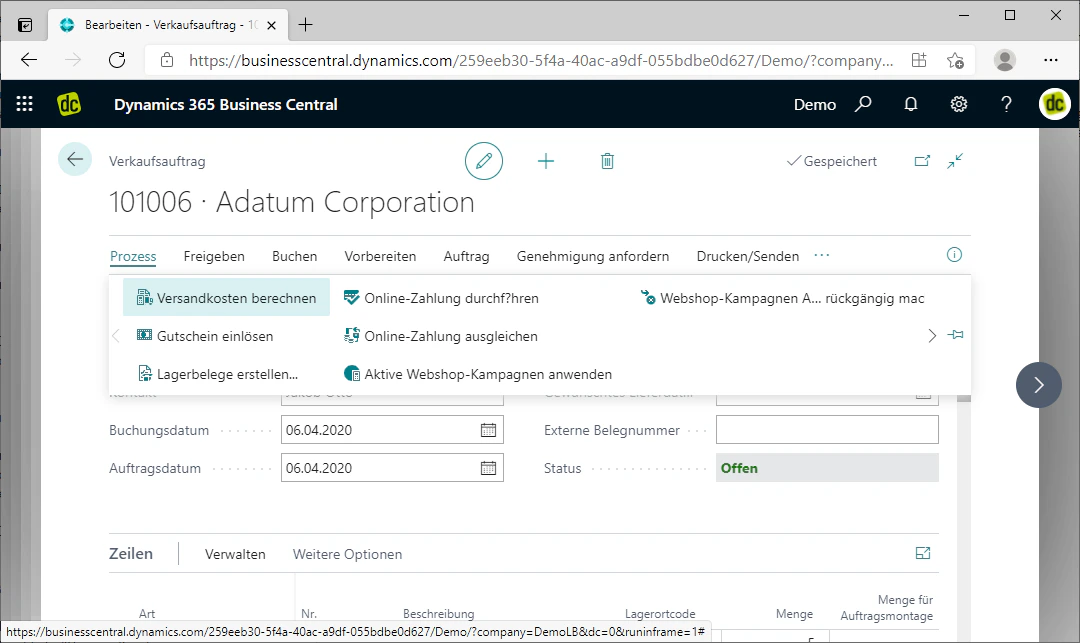This screenshot has width=1080, height=643.
Task: Click Webshop-Kampagnen rückgängig machen action
Action: [782, 297]
